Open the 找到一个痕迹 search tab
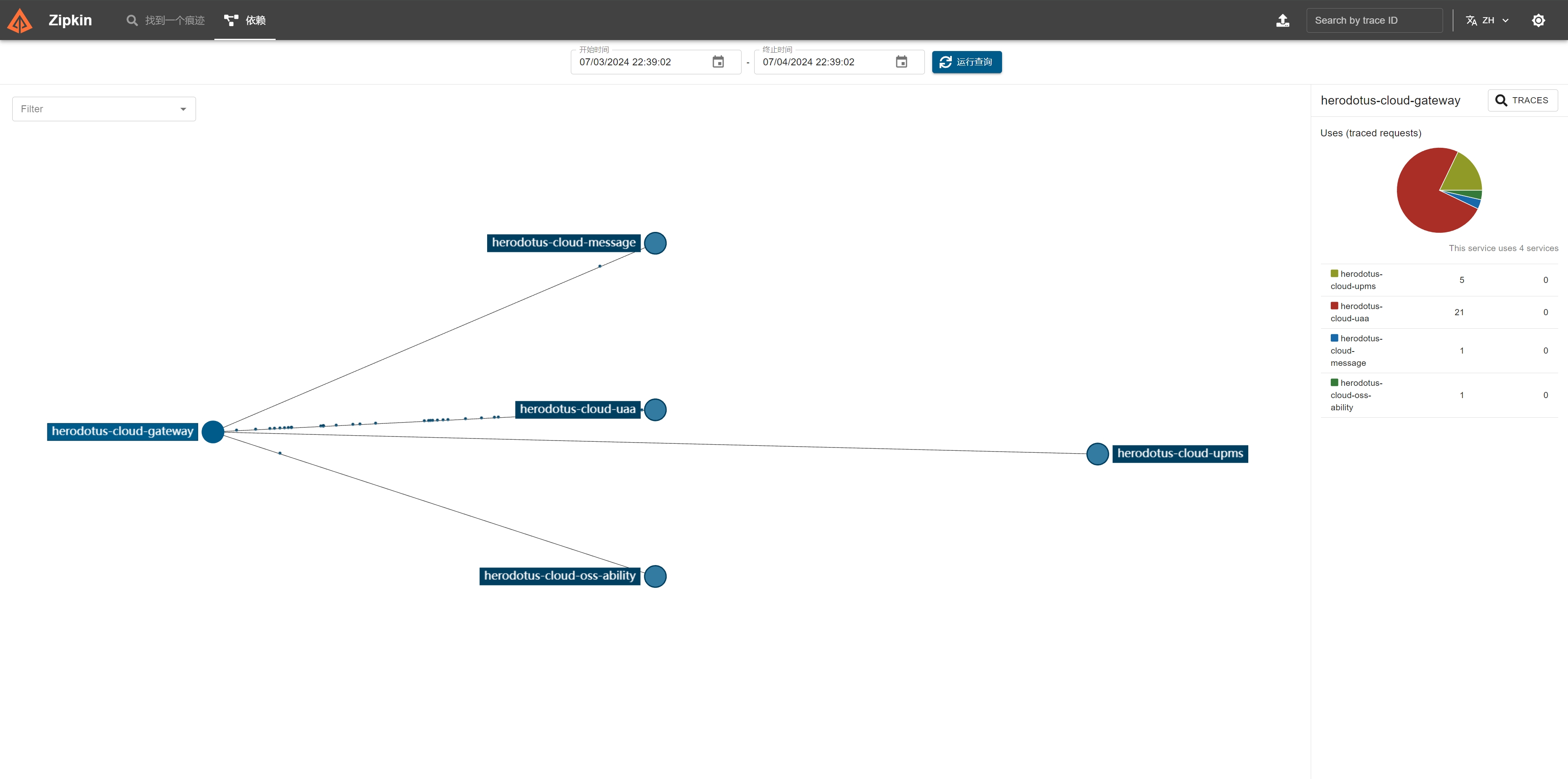The image size is (1568, 779). [x=165, y=21]
